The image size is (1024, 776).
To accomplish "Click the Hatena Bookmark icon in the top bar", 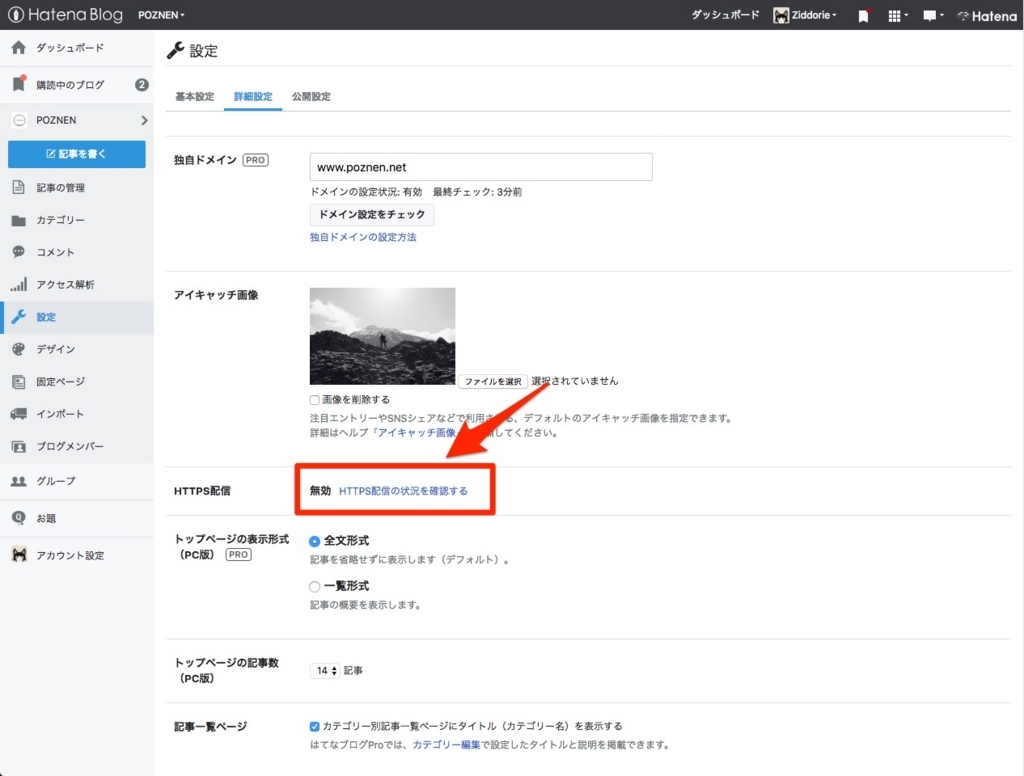I will 862,15.
